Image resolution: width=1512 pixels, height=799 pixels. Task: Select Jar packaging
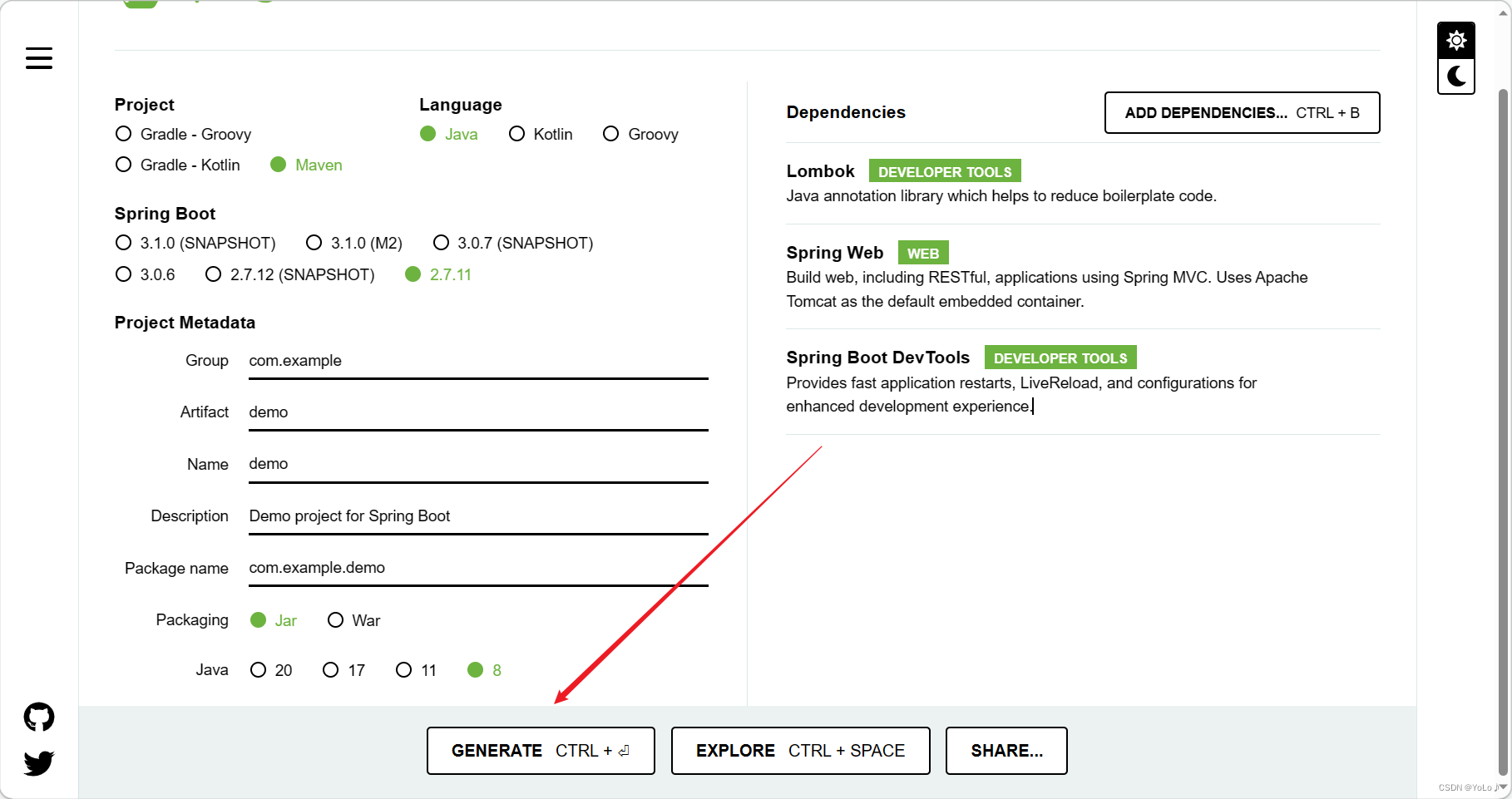pyautogui.click(x=274, y=620)
